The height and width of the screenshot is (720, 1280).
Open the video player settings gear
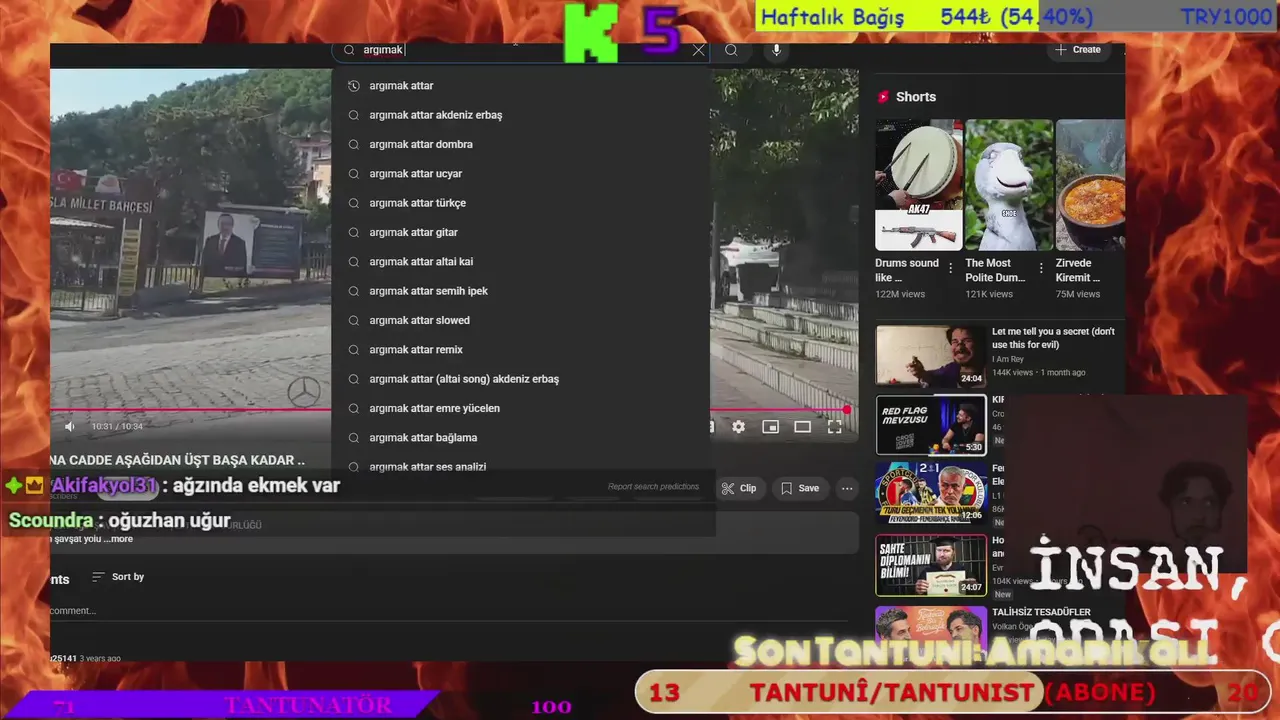738,427
